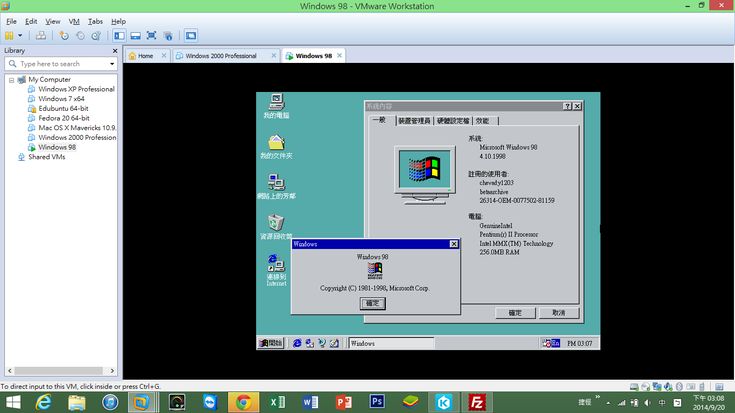Open Chrome from the host taskbar

tap(243, 402)
